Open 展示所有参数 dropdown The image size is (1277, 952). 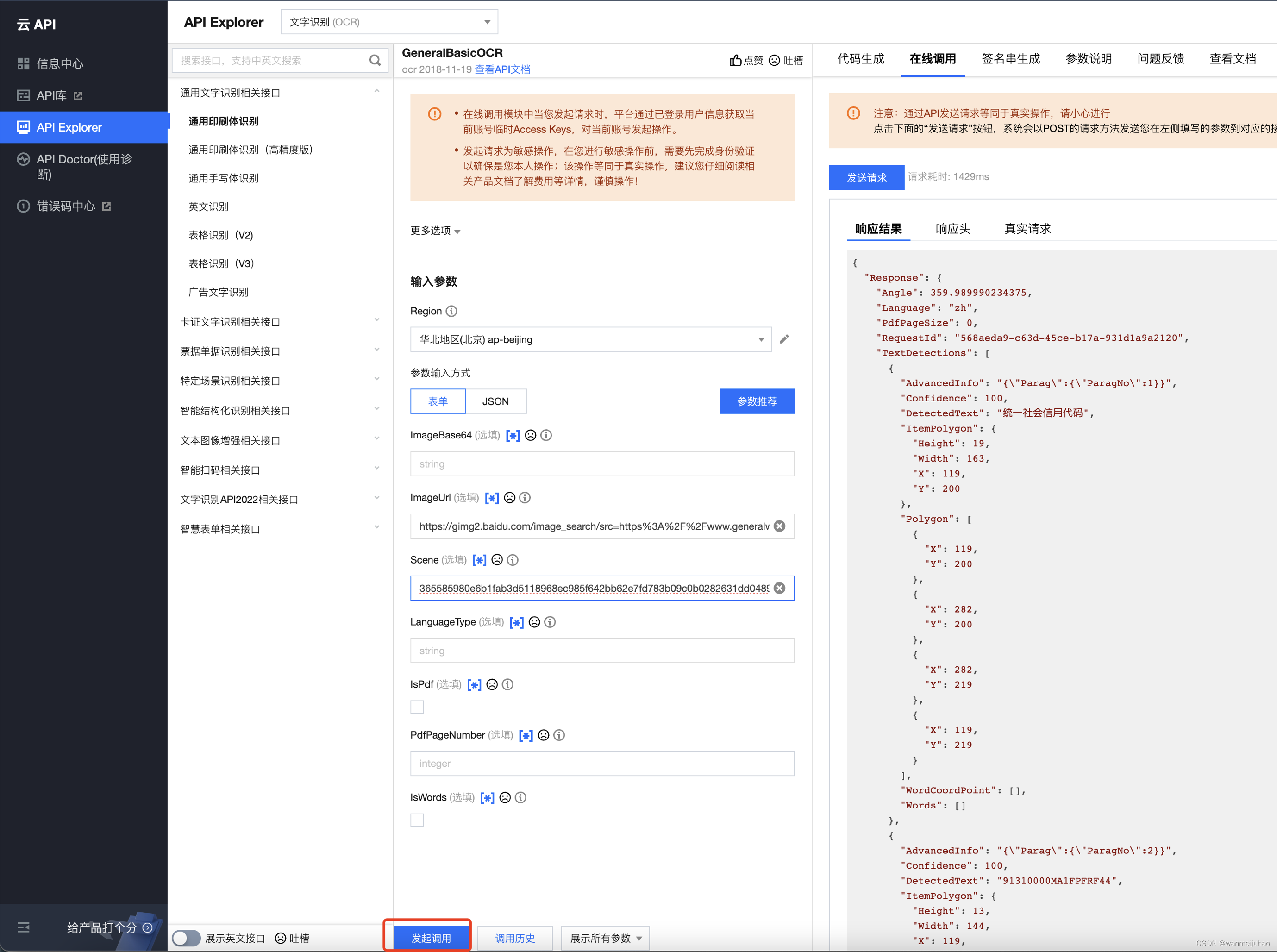(606, 939)
